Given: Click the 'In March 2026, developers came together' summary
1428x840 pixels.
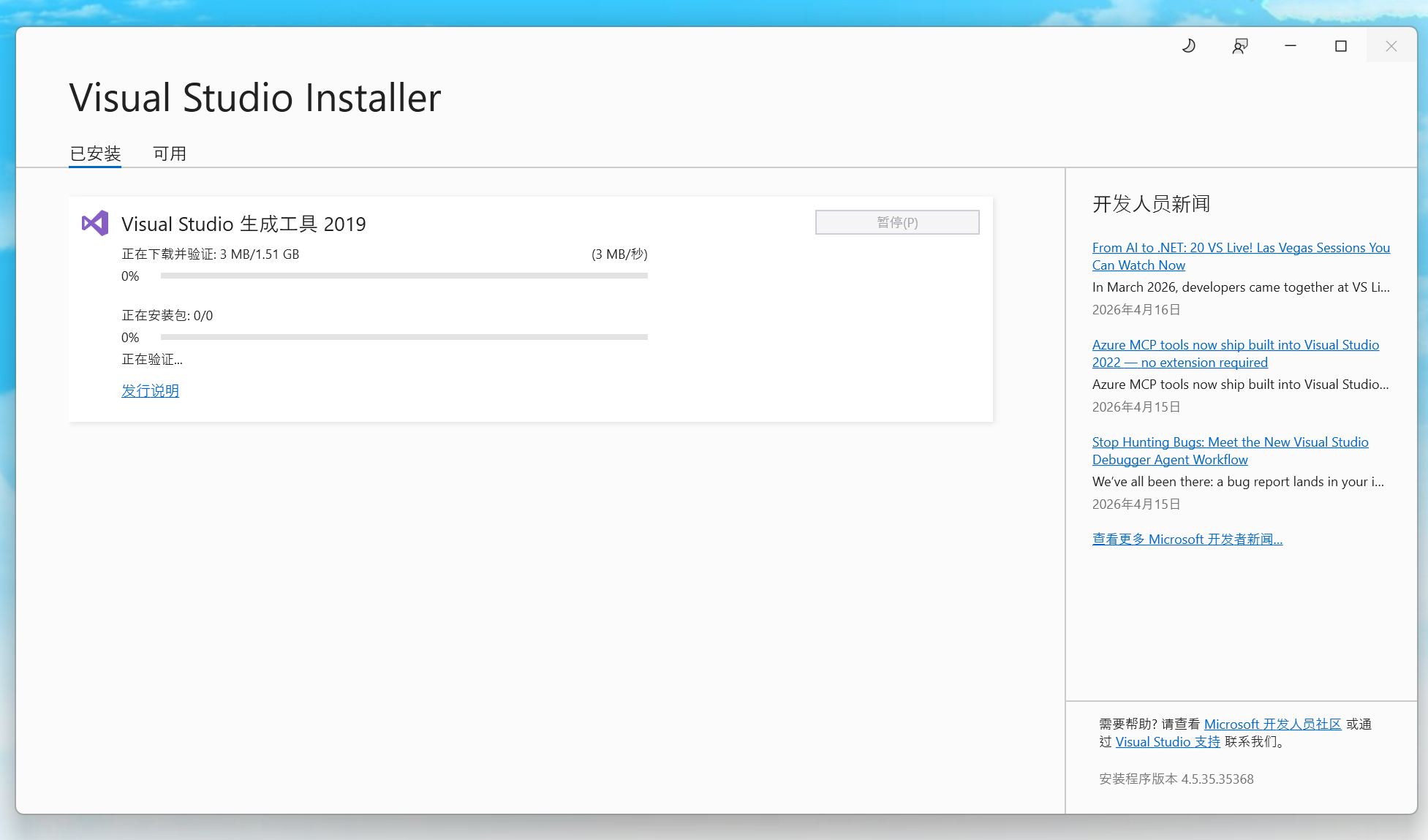Looking at the screenshot, I should click(1241, 287).
